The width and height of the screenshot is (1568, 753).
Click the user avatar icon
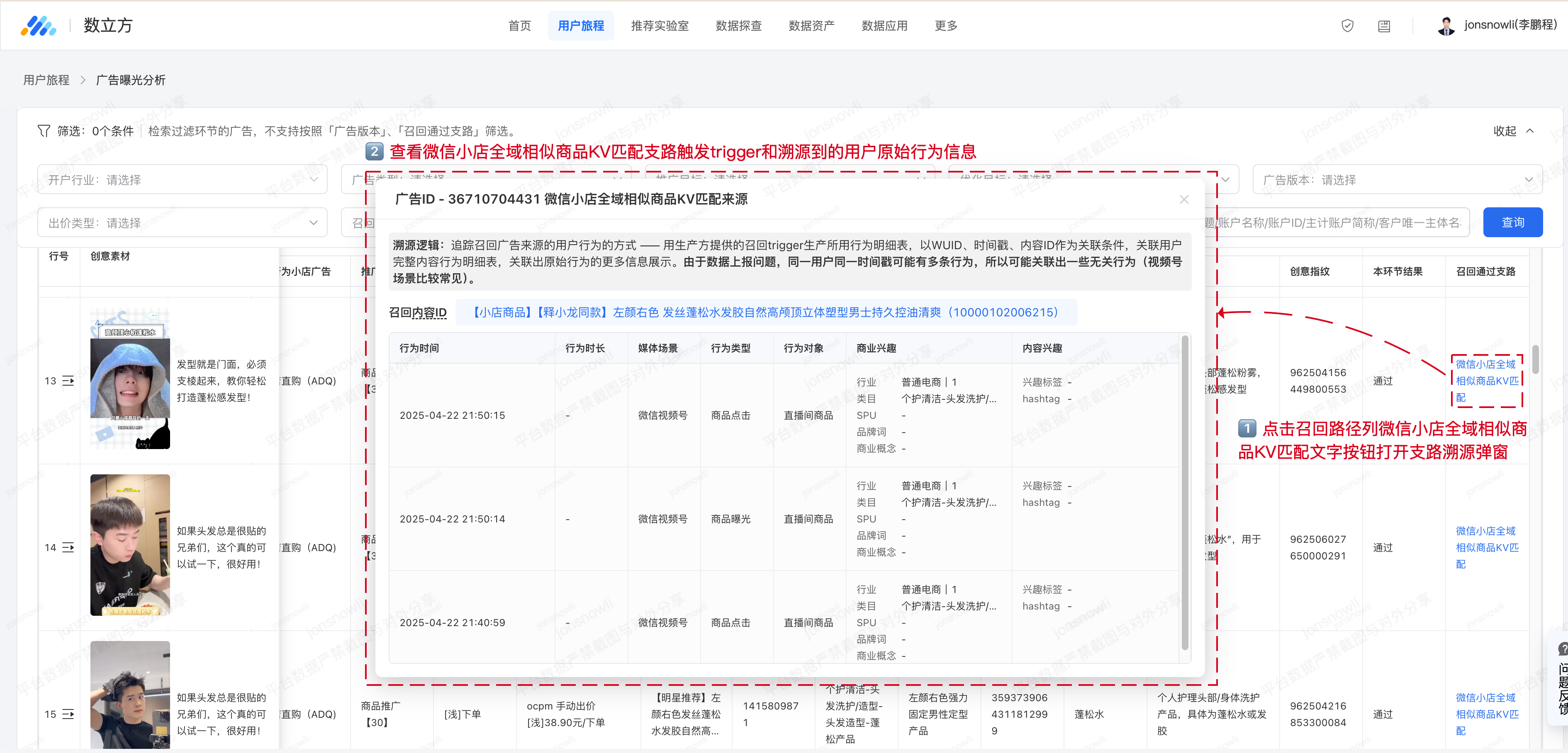click(1446, 26)
